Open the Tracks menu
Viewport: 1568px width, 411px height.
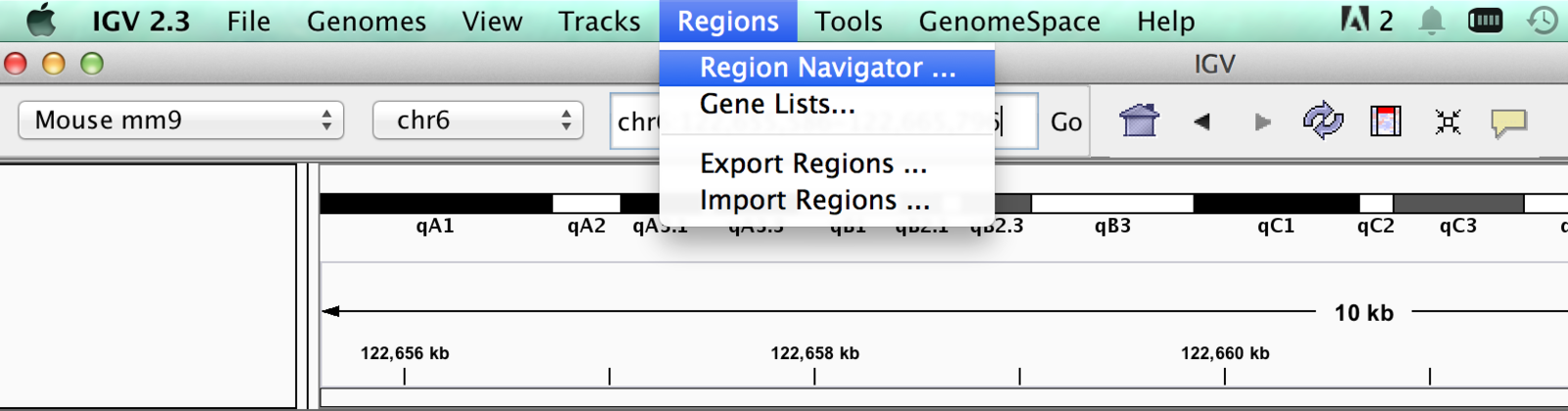tap(600, 21)
